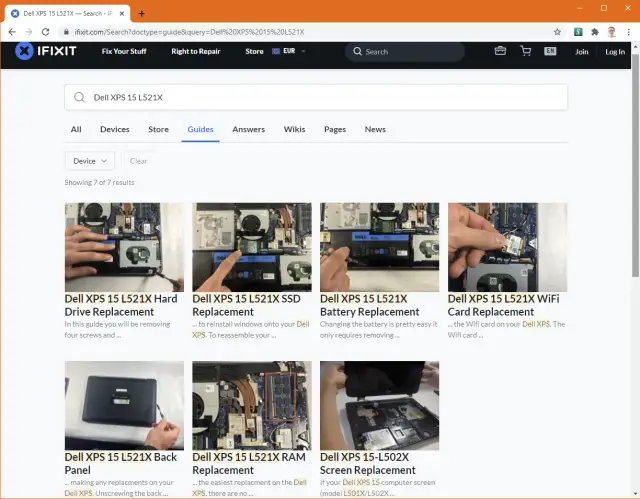Click WiFi Card Replacement thumbnail image
This screenshot has height=499, width=640.
click(507, 247)
